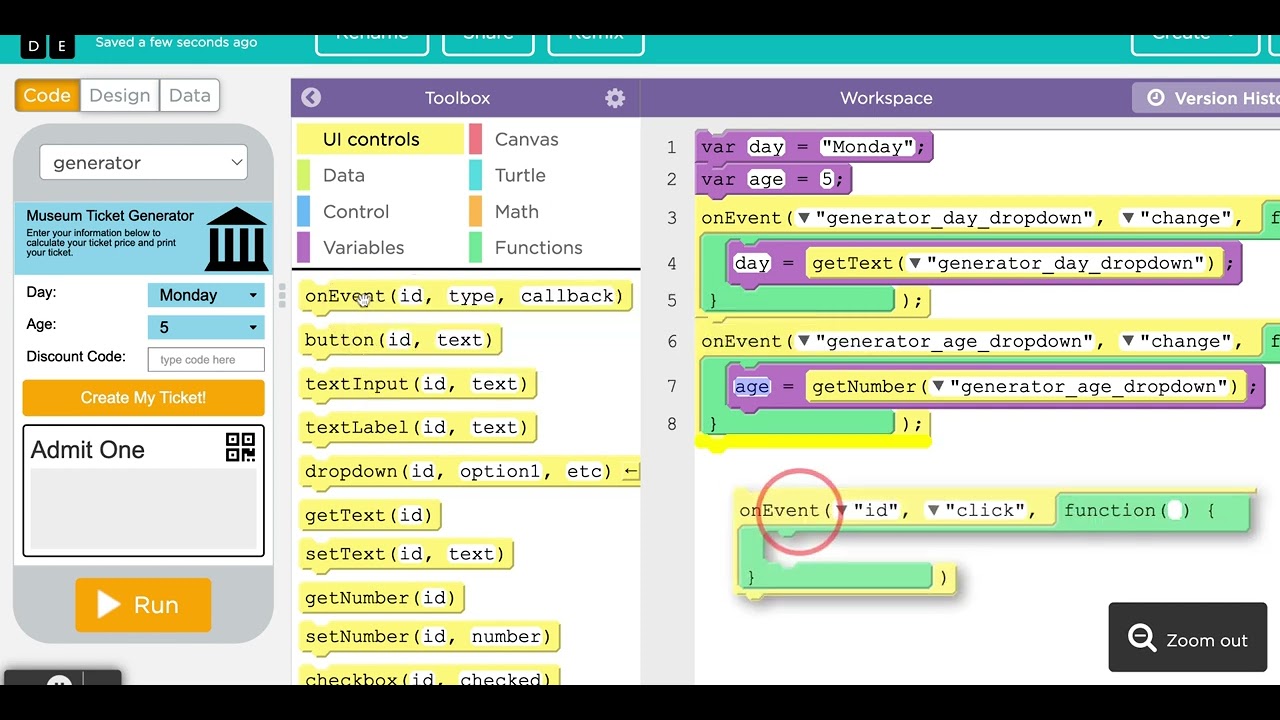Click the Zoom out magnifier button
Screen dimensions: 1280x720
click(x=1188, y=640)
